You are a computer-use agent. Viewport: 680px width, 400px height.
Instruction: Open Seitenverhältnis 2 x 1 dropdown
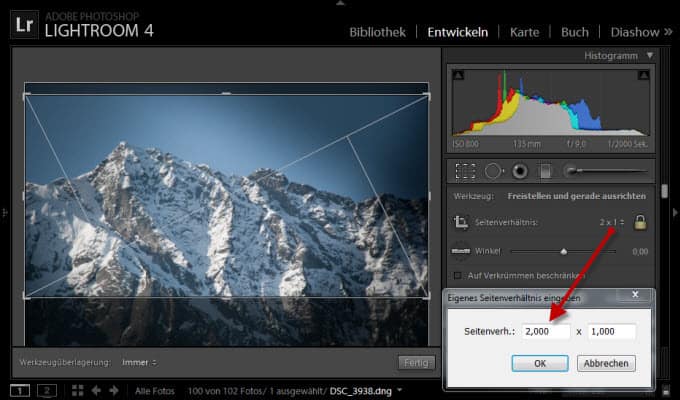(611, 222)
